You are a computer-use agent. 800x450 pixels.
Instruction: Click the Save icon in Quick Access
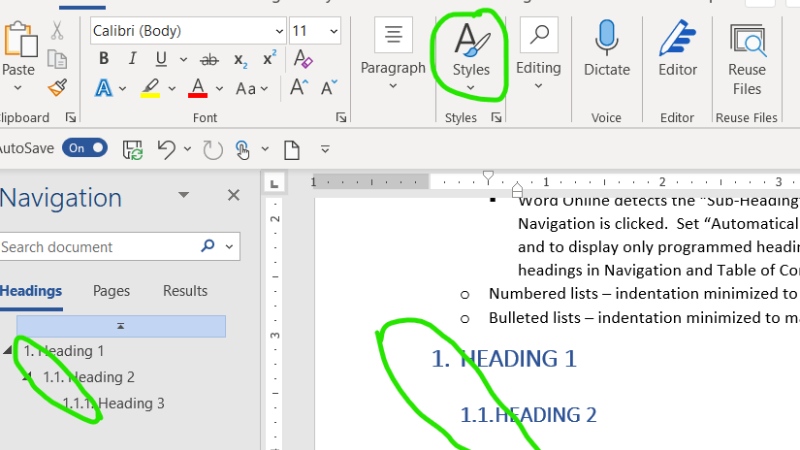[x=133, y=150]
